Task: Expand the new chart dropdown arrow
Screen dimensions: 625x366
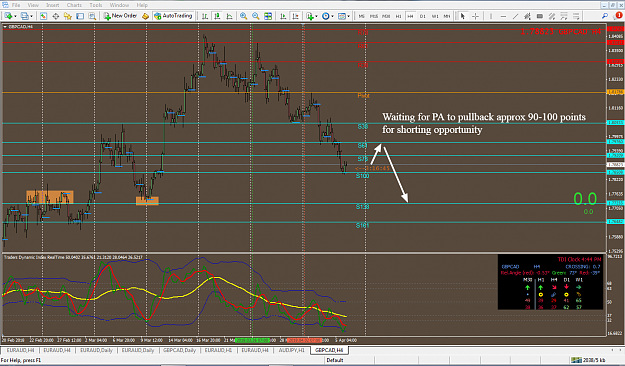Action: (15, 16)
